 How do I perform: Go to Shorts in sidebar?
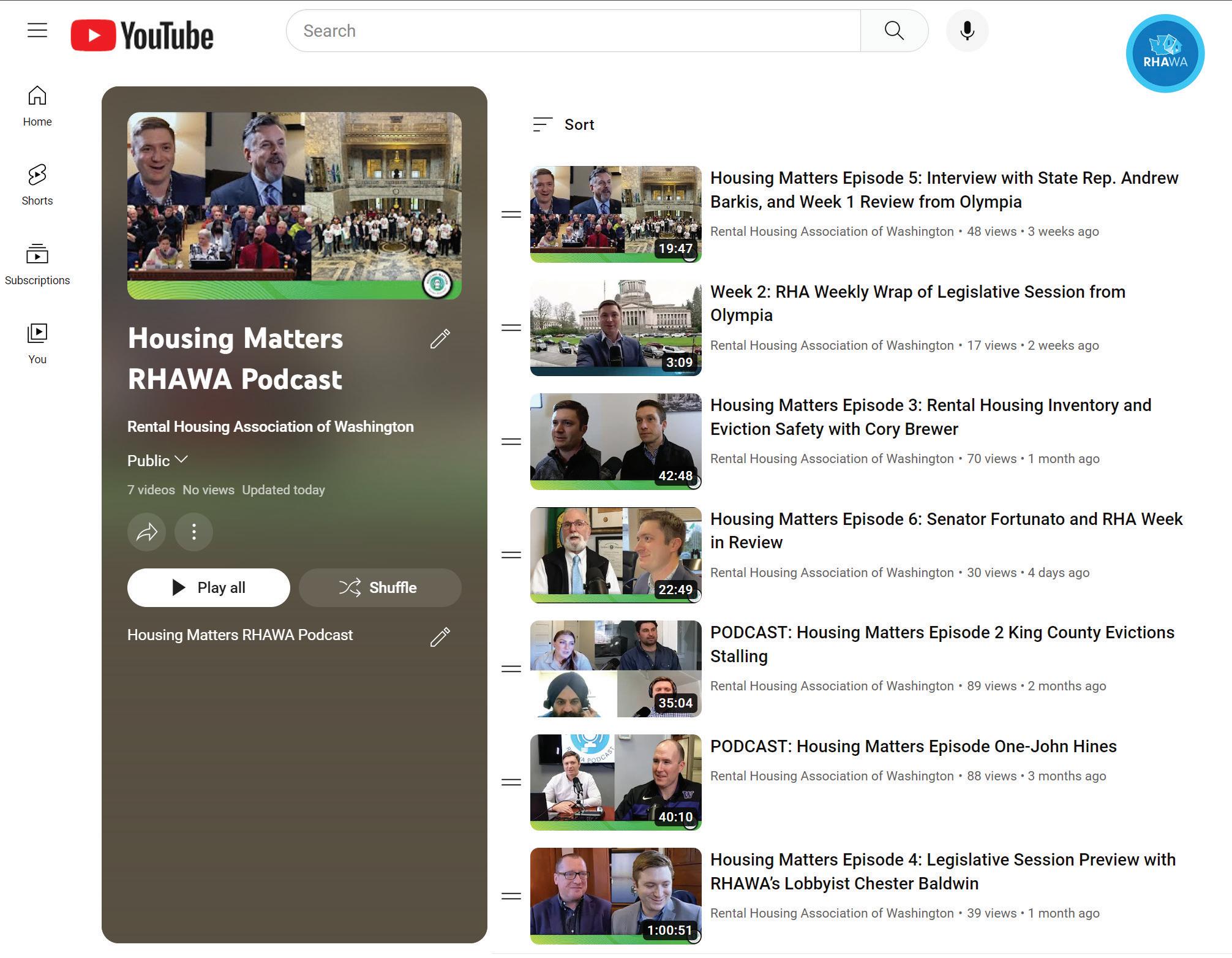[x=37, y=184]
